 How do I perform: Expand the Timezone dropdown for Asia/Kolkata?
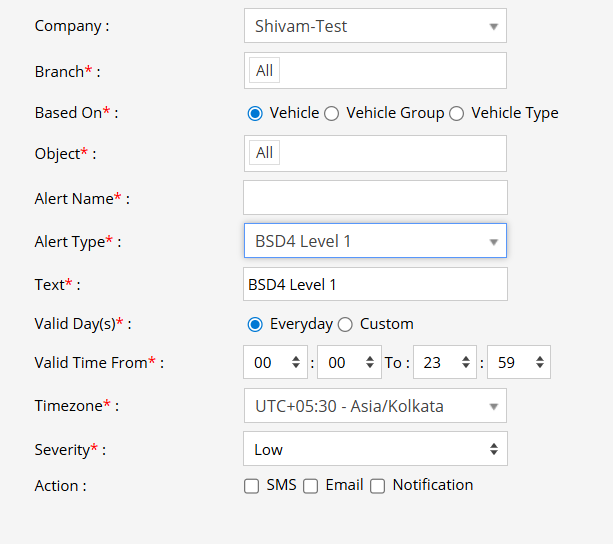[375, 406]
